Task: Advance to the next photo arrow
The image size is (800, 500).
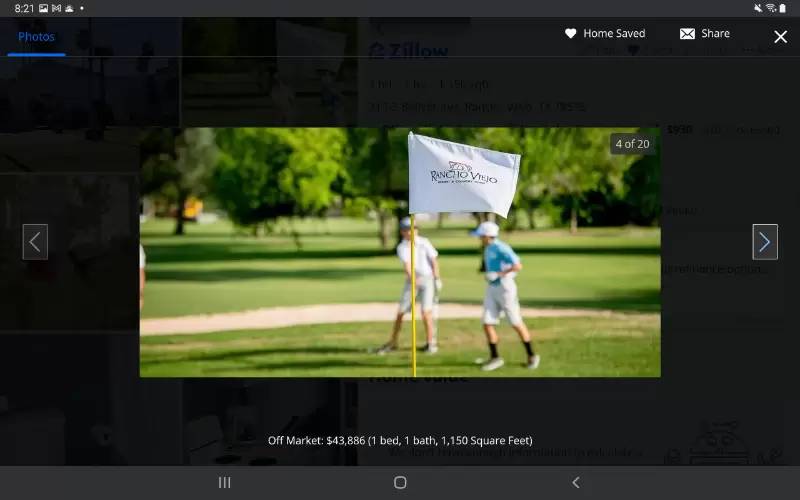Action: pos(765,242)
